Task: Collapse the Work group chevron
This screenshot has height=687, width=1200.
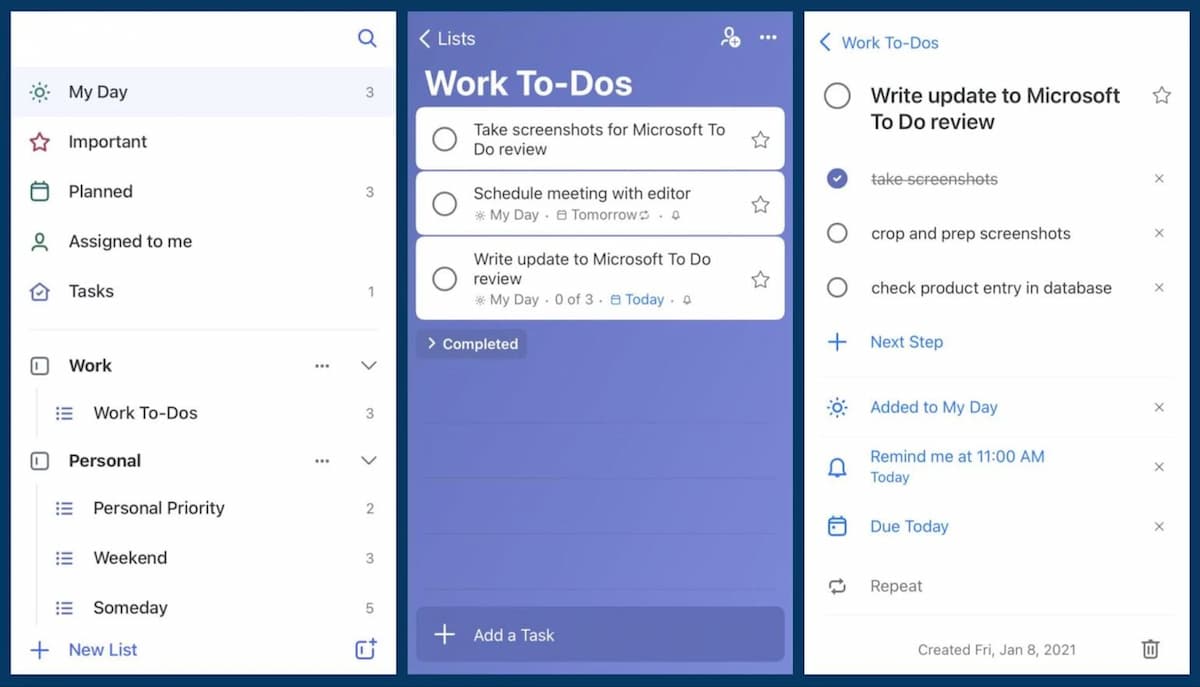Action: (x=368, y=366)
